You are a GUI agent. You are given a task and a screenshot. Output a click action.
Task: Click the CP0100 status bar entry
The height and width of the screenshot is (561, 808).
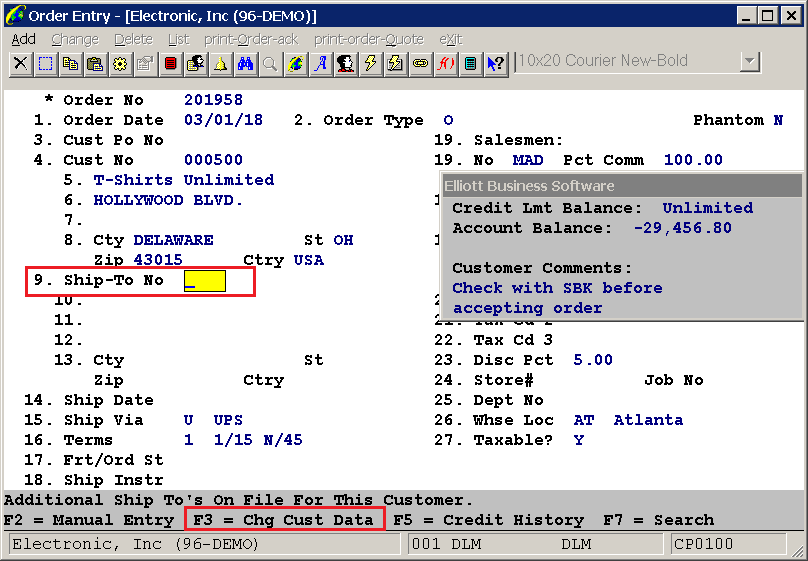729,544
